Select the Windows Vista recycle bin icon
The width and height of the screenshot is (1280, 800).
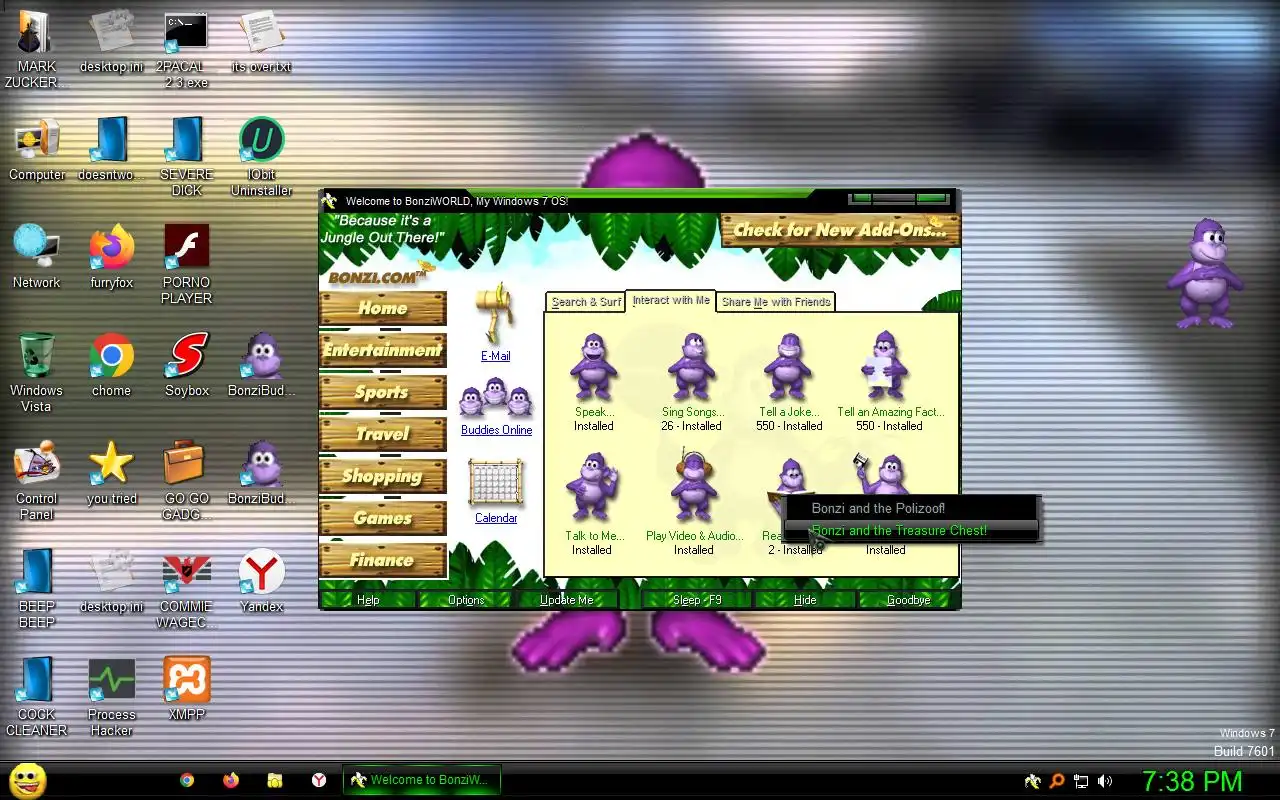(x=37, y=357)
